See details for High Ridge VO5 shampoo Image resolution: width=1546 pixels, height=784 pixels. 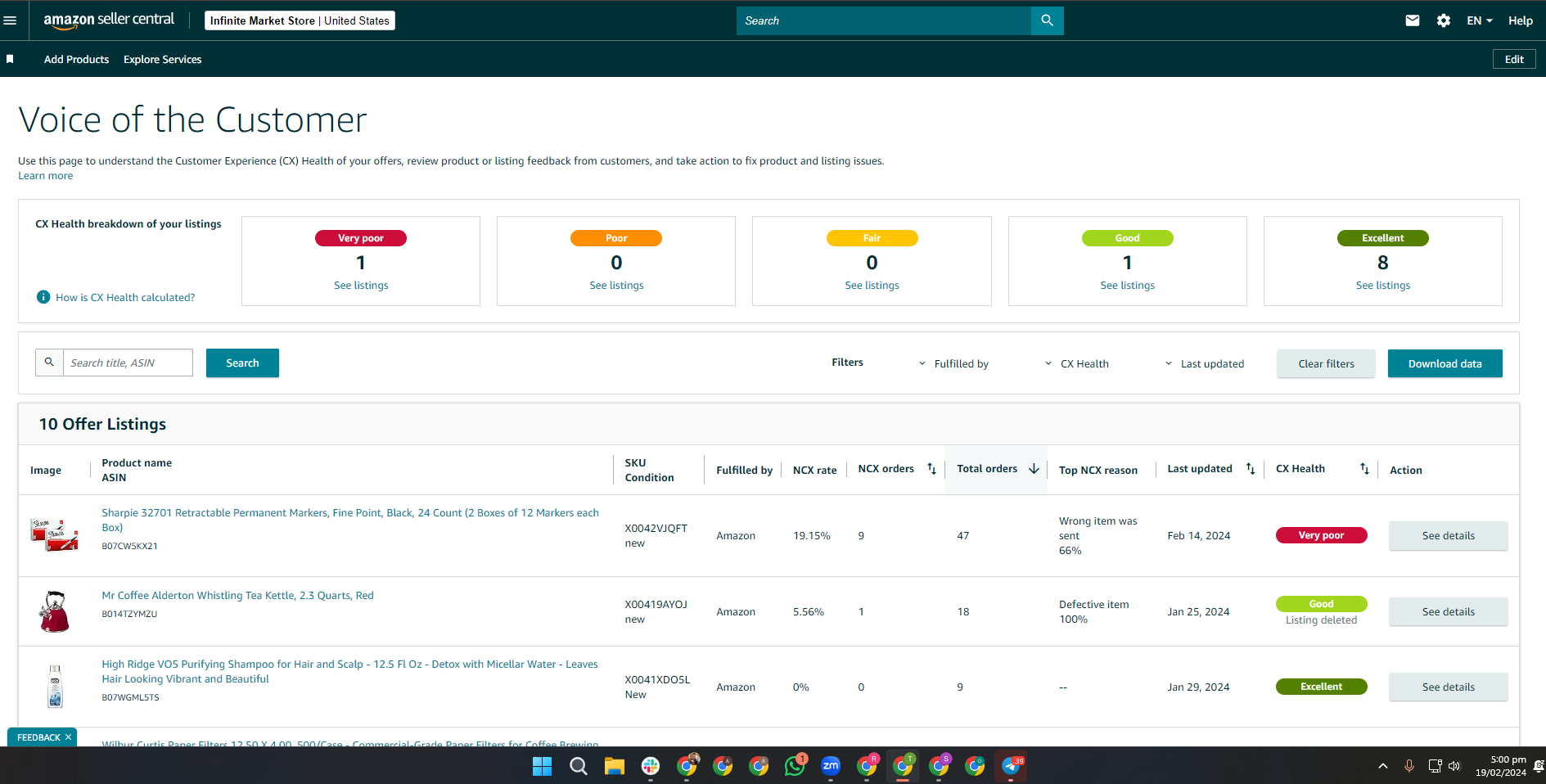pos(1448,687)
